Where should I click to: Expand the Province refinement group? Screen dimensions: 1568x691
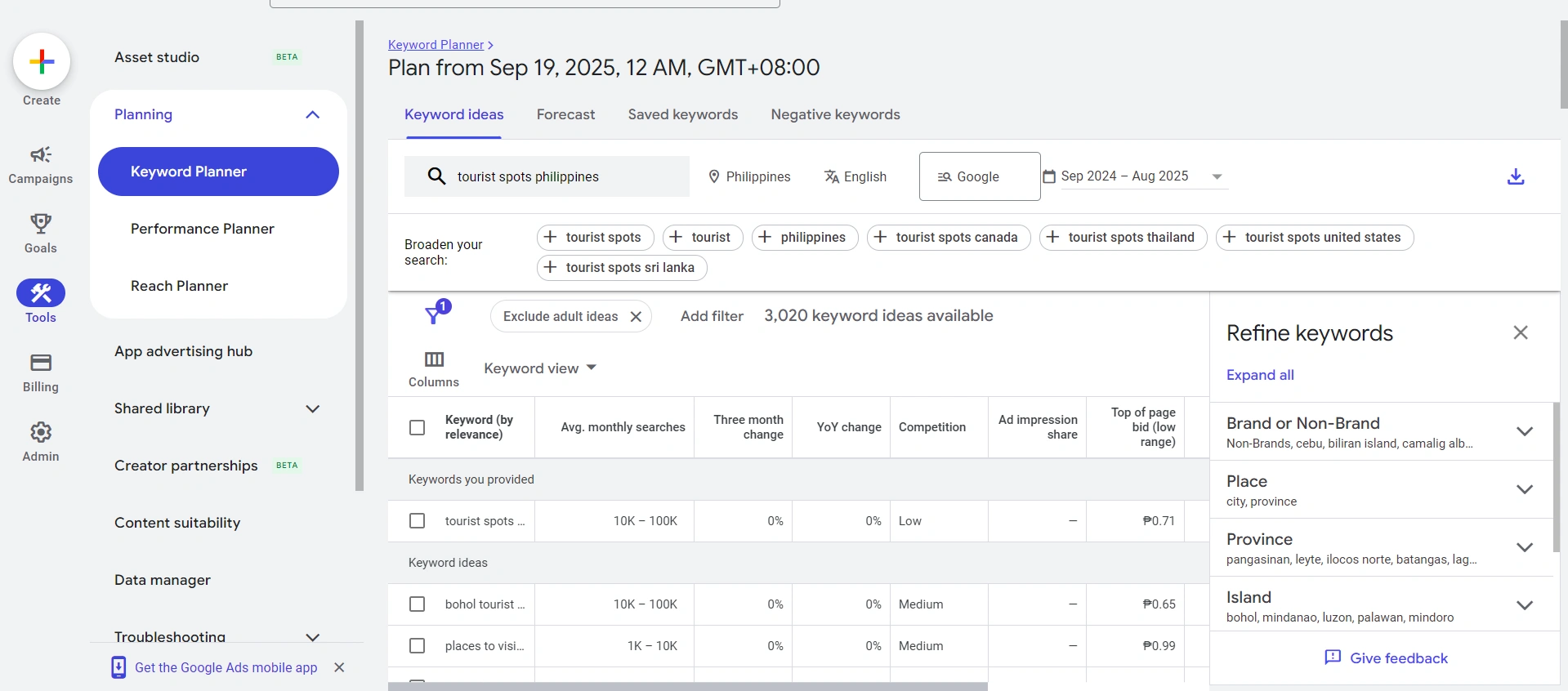(1525, 547)
